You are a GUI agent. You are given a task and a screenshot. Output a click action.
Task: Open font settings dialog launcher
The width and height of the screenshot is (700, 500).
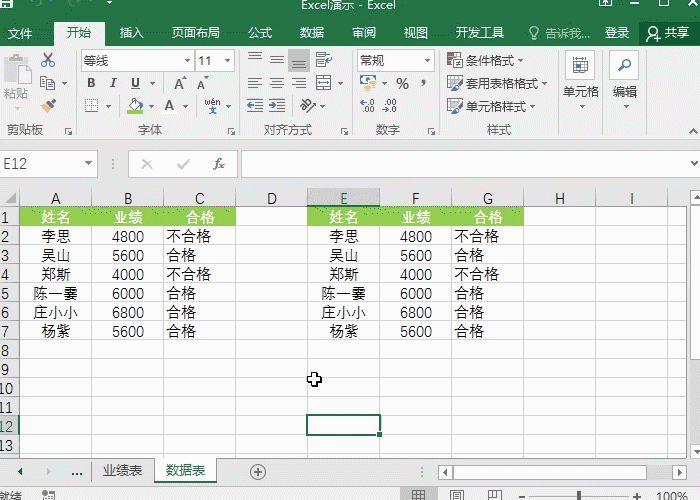pos(231,131)
